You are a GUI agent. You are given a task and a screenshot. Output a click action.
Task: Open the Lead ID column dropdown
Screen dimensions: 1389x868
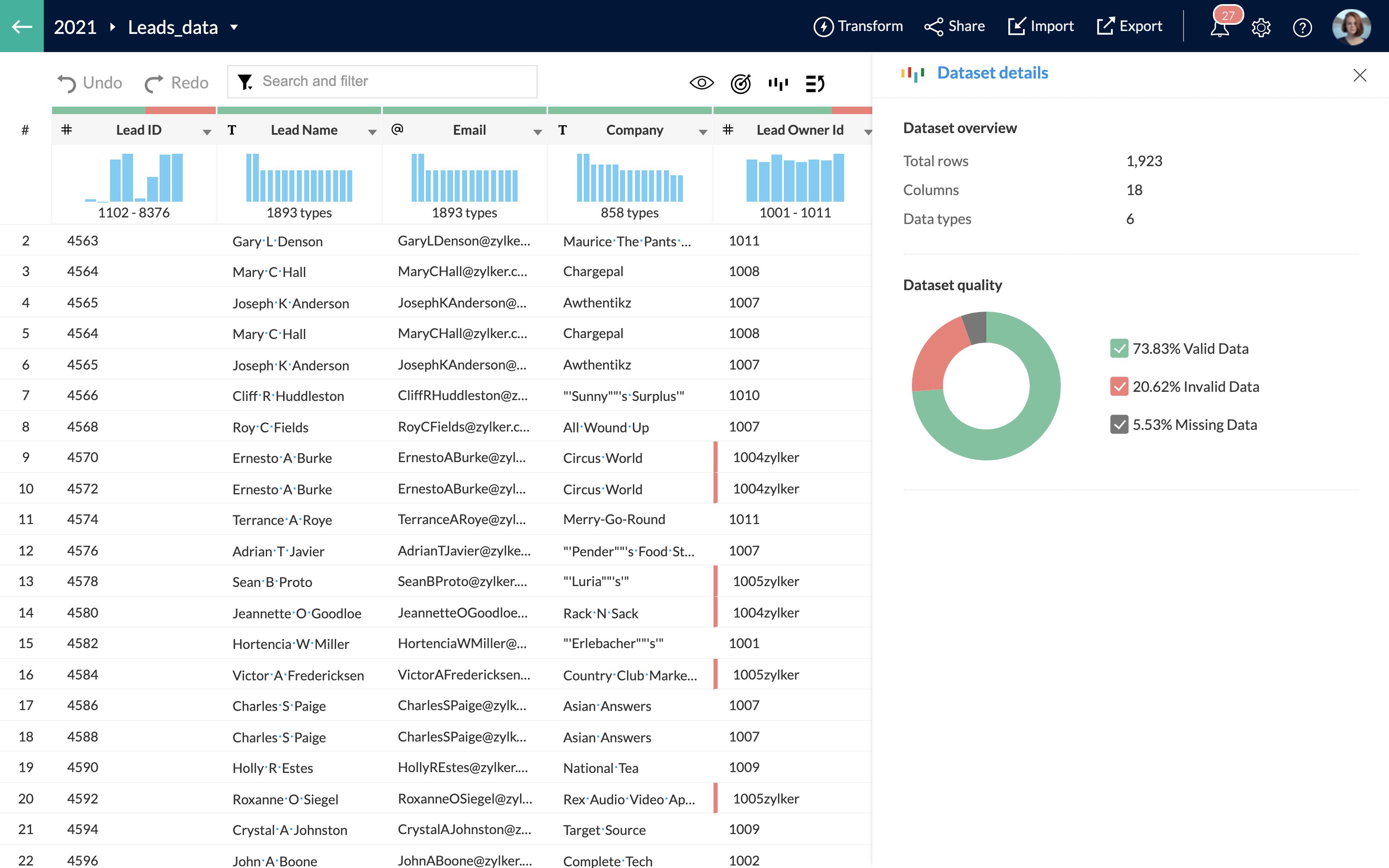[207, 132]
